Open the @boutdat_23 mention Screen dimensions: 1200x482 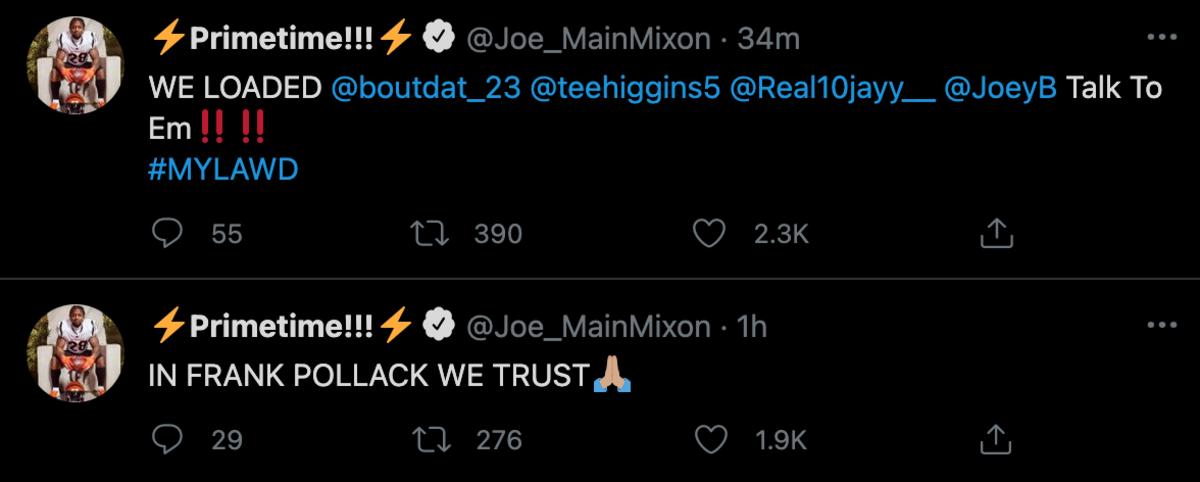(x=425, y=88)
